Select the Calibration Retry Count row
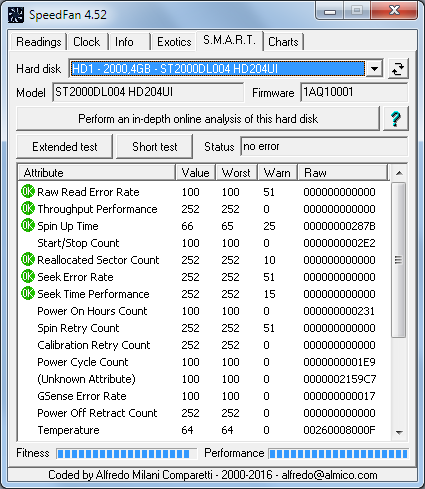 pyautogui.click(x=204, y=345)
